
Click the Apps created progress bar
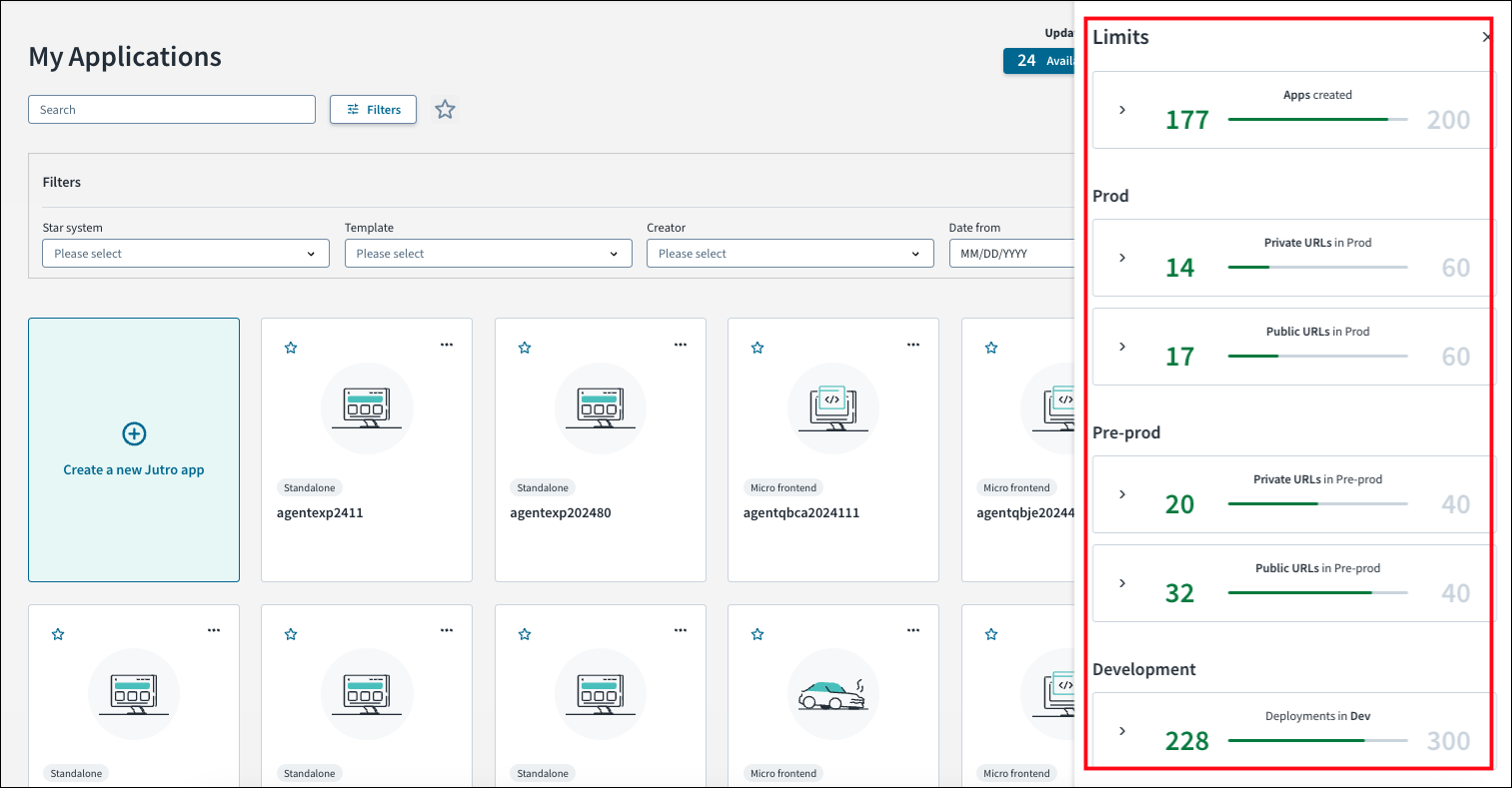(x=1318, y=120)
